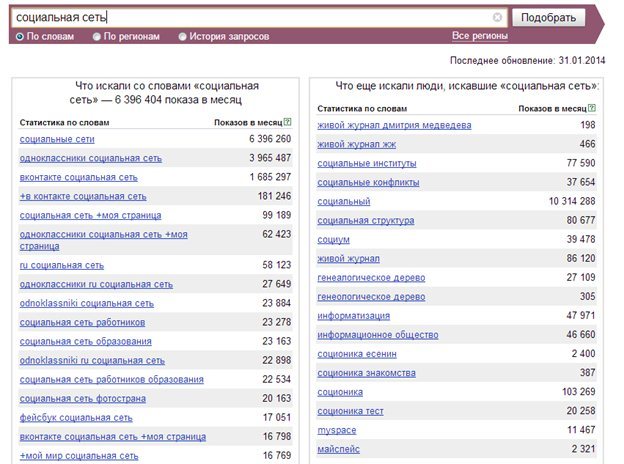Open the 'myspace' keyword link
The height and width of the screenshot is (464, 624).
[337, 431]
